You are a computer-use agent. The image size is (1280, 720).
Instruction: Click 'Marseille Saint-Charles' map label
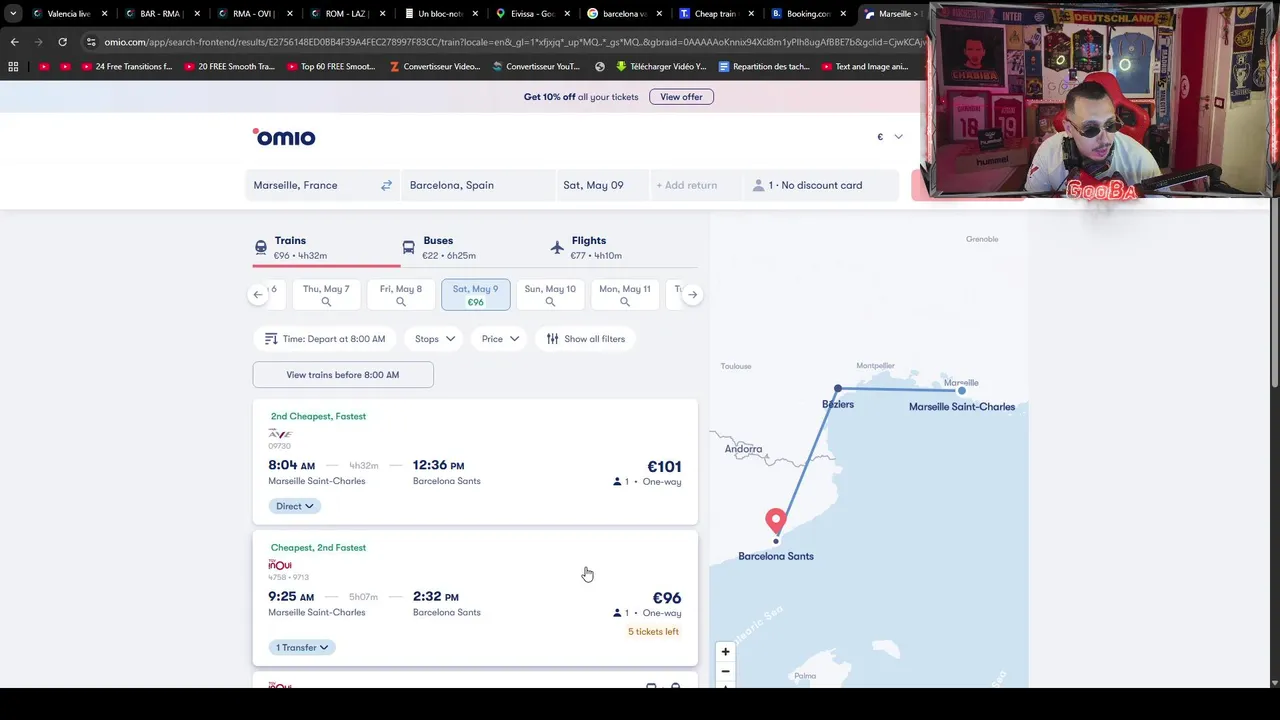961,407
